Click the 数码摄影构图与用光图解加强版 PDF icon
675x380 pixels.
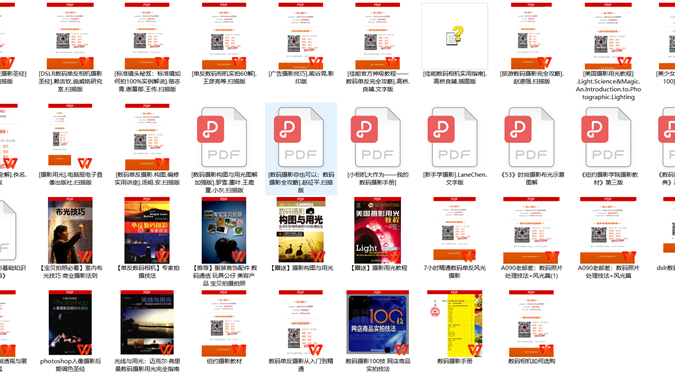pos(224,137)
